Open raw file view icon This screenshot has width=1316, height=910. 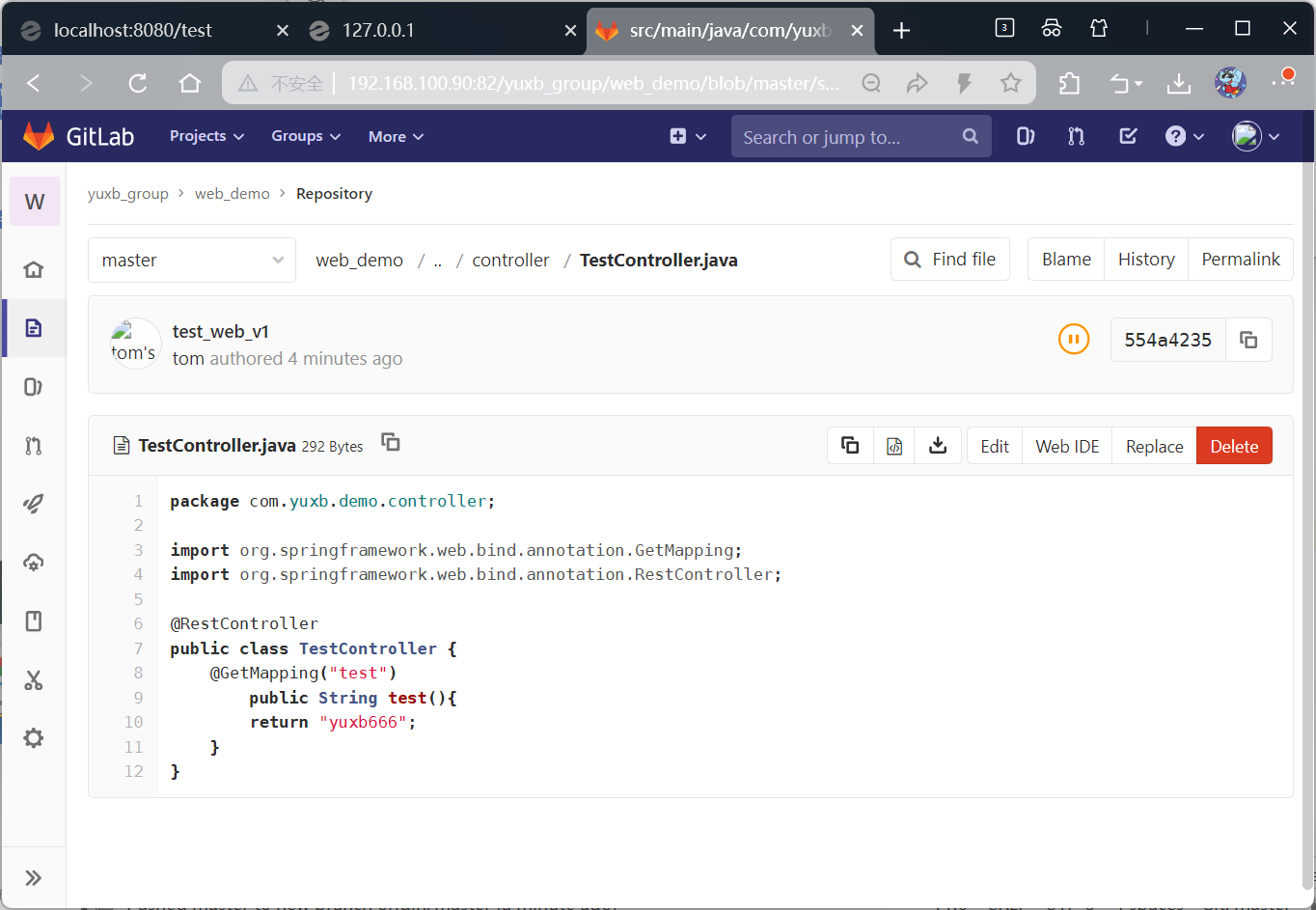pyautogui.click(x=894, y=446)
